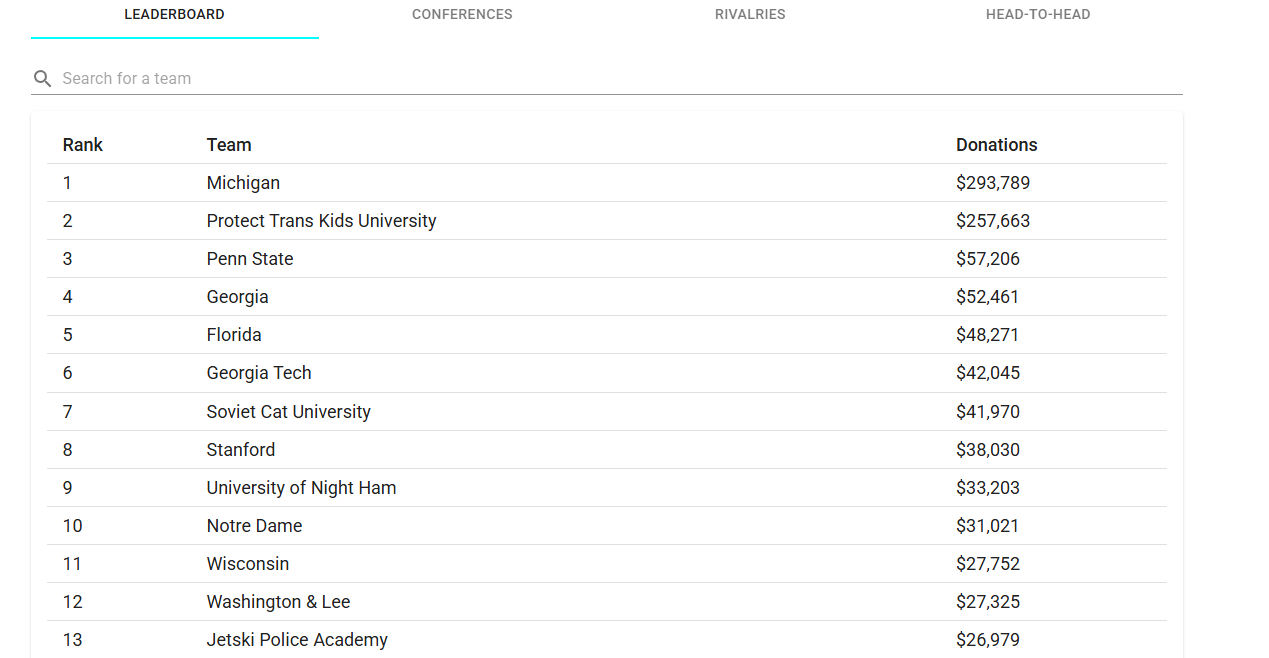Select the Penn State team name

250,259
